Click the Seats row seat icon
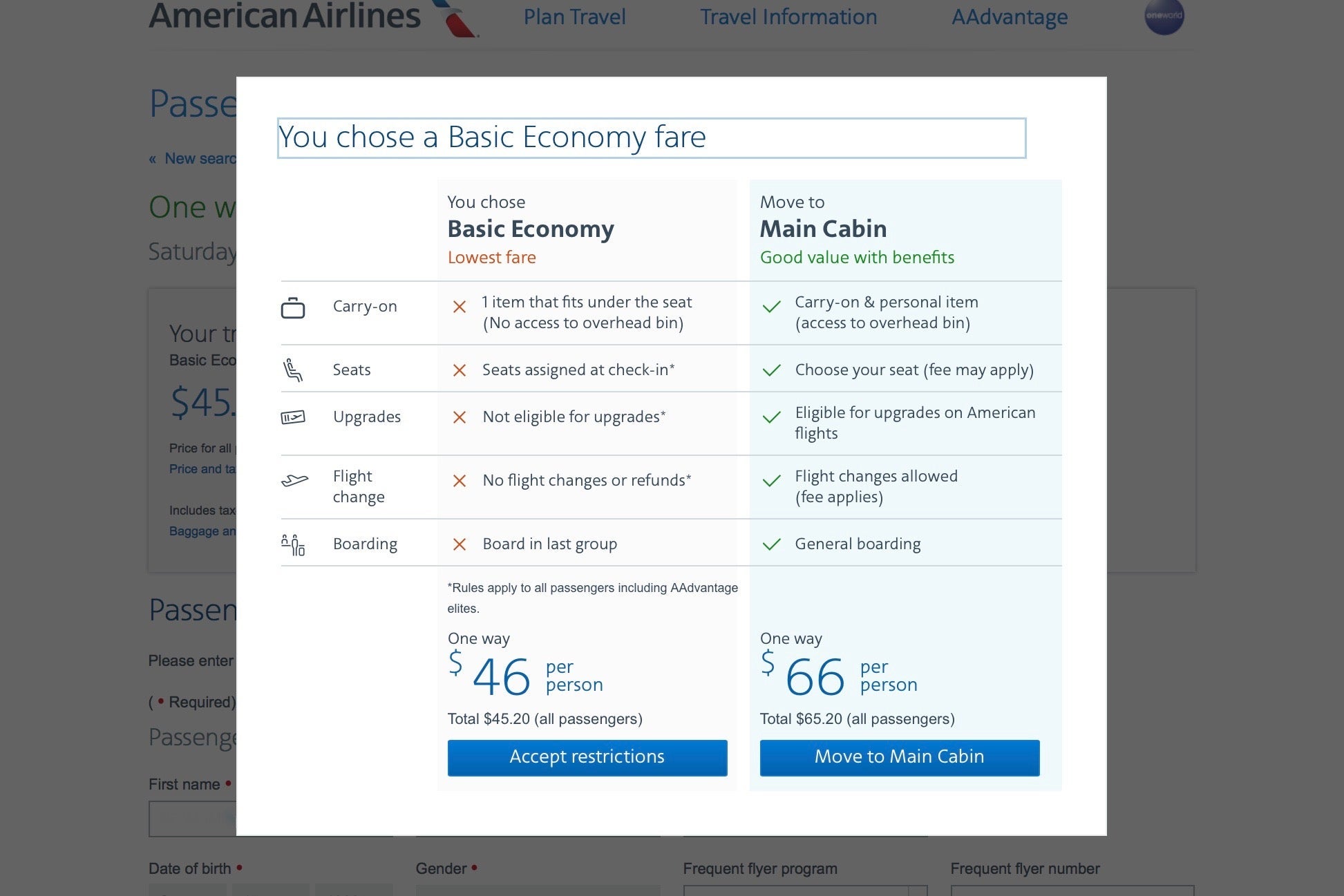 [x=293, y=370]
